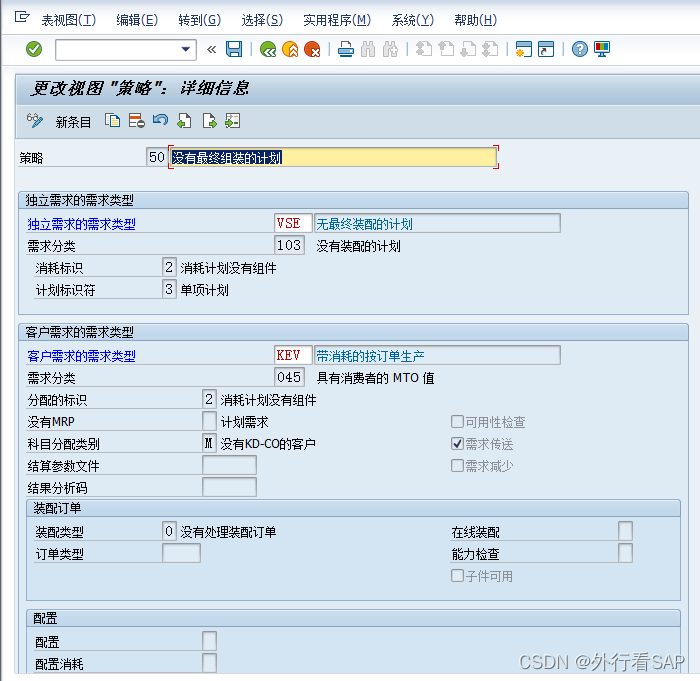
Task: Click the red Cancel icon
Action: [312, 49]
